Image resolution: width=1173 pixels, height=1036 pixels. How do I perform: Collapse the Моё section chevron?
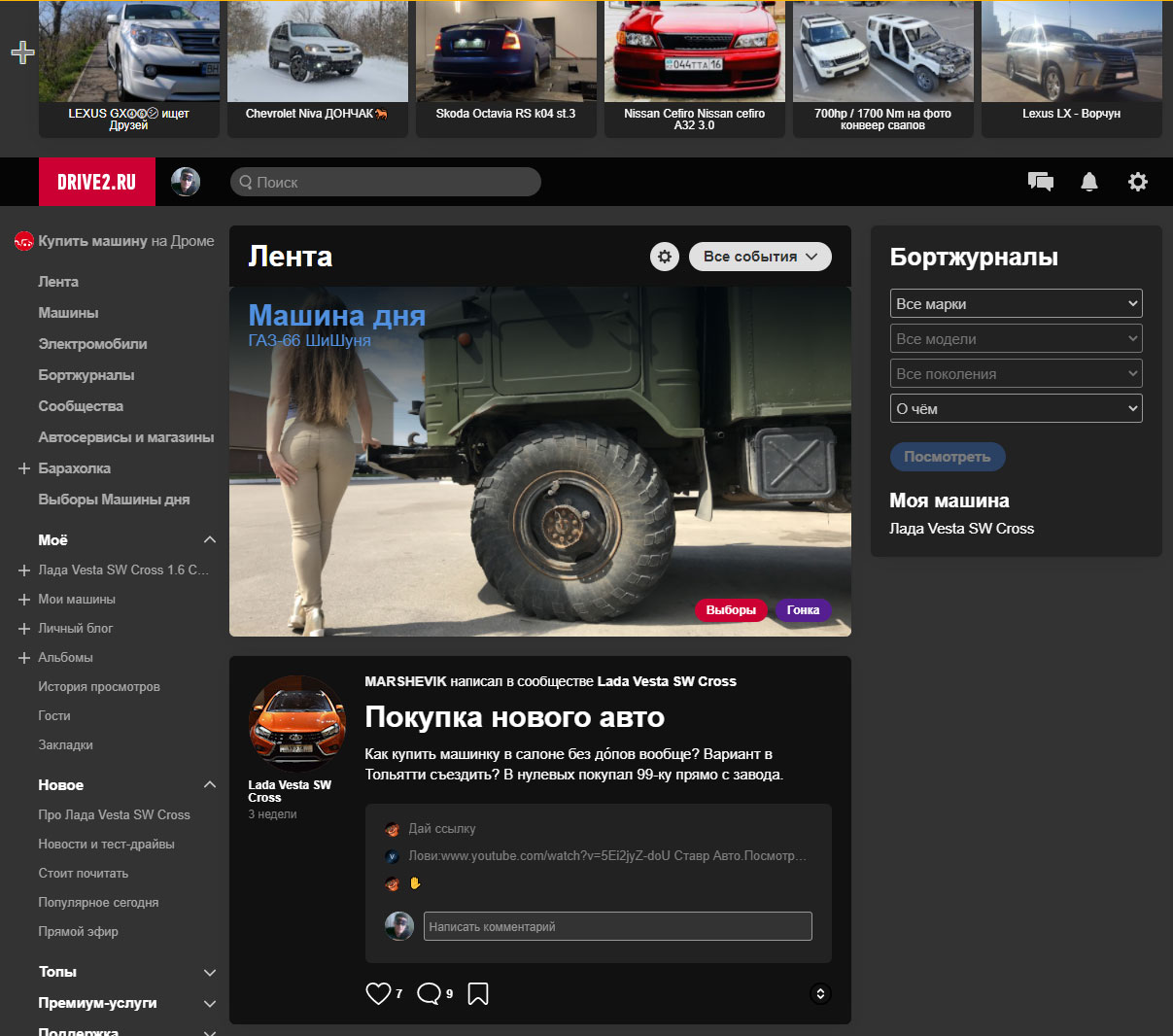point(209,539)
